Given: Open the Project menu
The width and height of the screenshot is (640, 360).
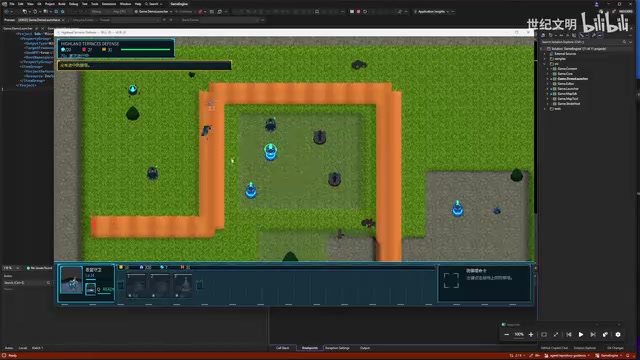Looking at the screenshot, I should pyautogui.click(x=50, y=4).
